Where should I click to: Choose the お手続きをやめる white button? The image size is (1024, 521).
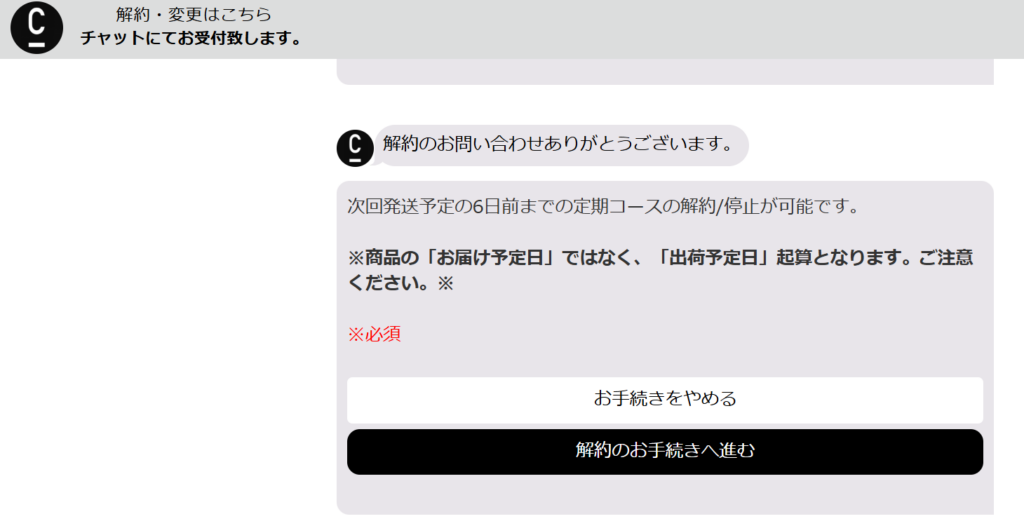pos(665,400)
